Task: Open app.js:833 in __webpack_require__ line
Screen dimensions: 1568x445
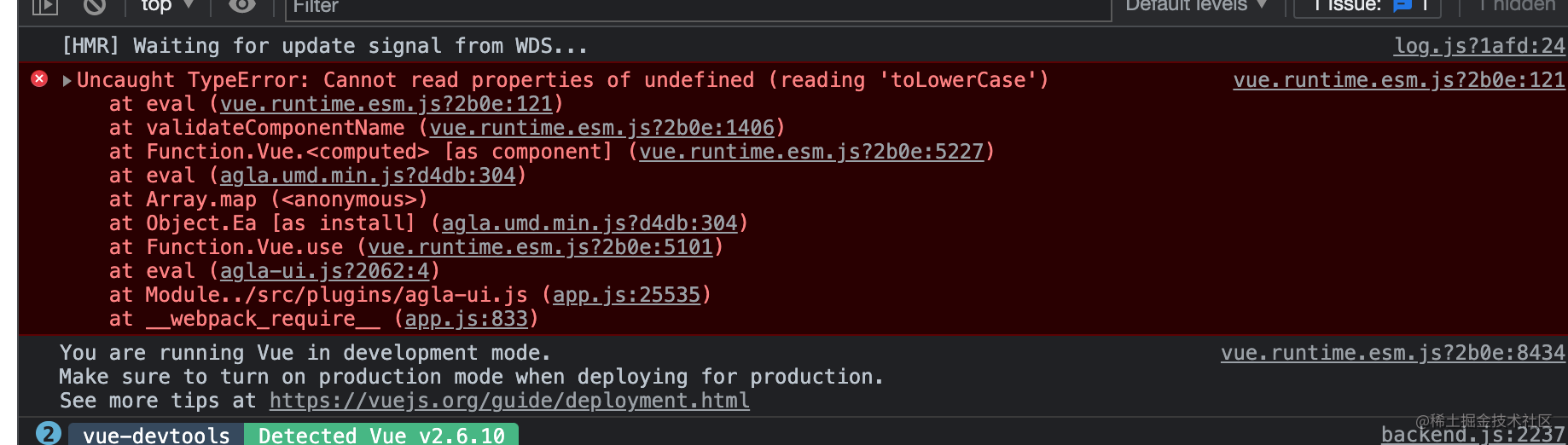Action: [466, 319]
